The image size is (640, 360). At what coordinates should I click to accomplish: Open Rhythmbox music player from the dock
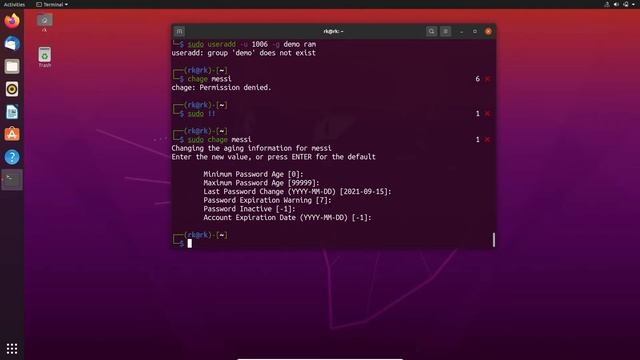(x=12, y=89)
